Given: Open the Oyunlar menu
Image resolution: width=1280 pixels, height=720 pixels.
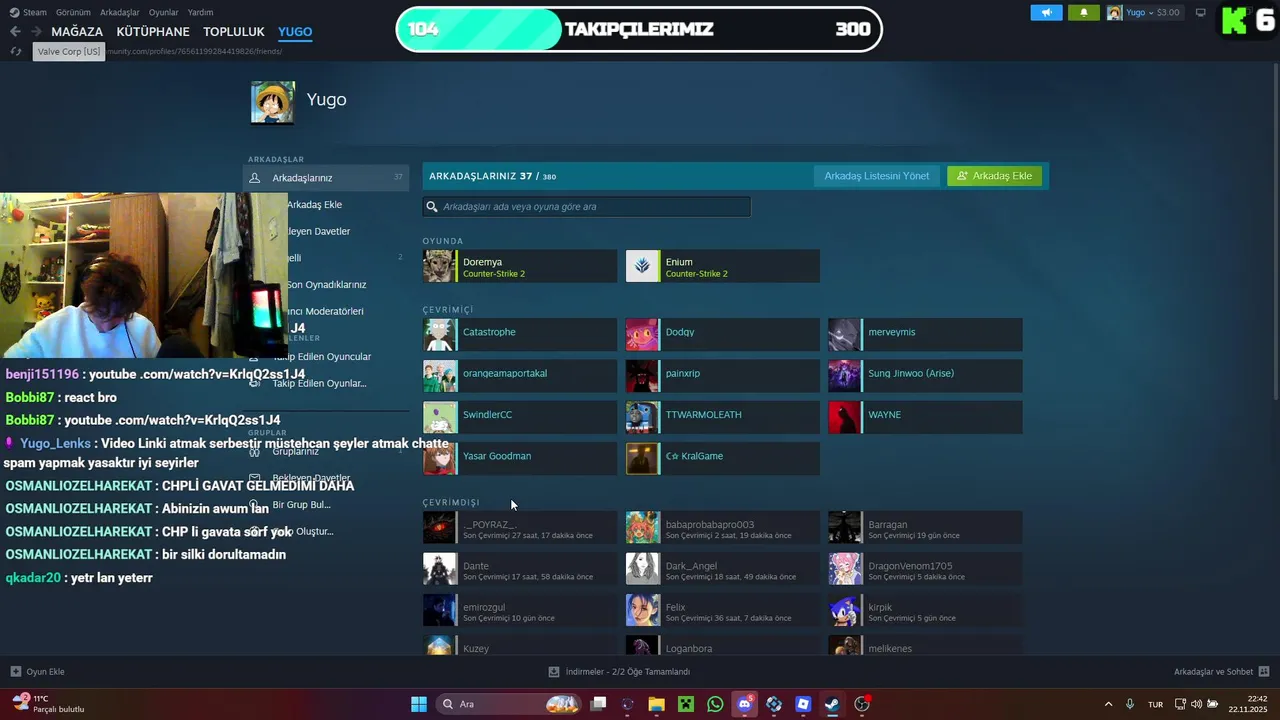Looking at the screenshot, I should click(164, 12).
